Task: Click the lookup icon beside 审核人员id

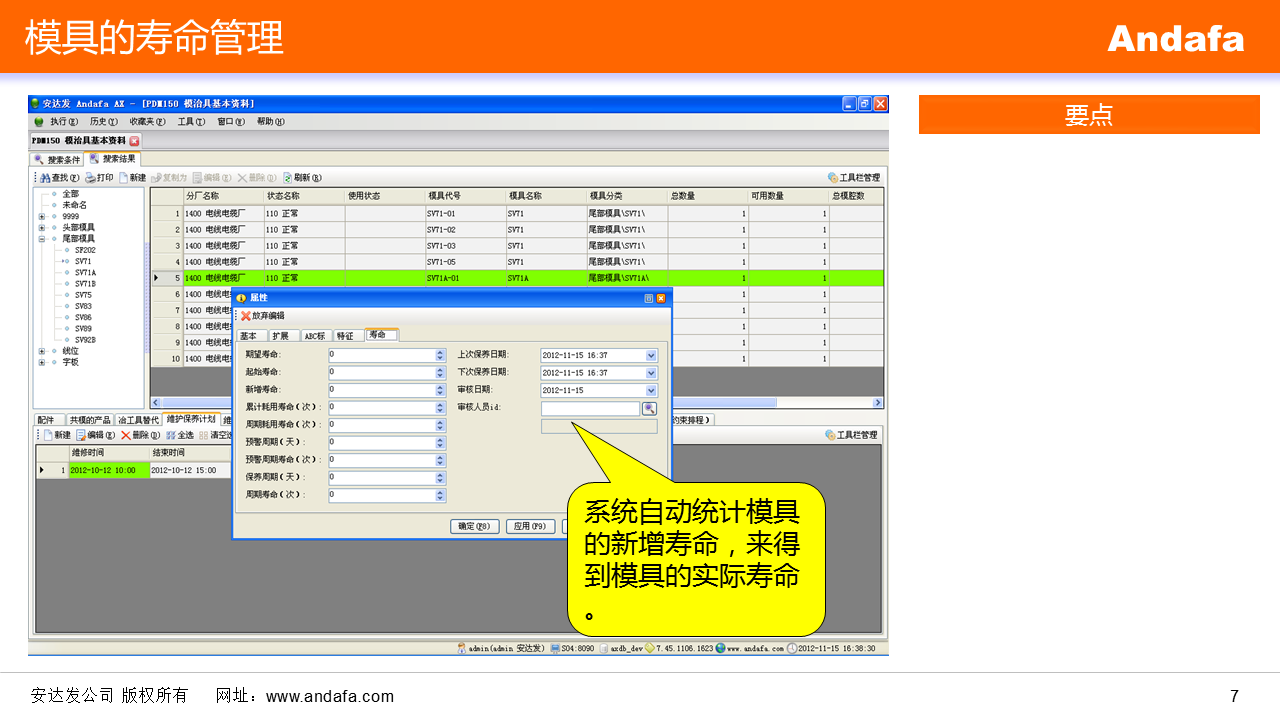Action: 649,408
